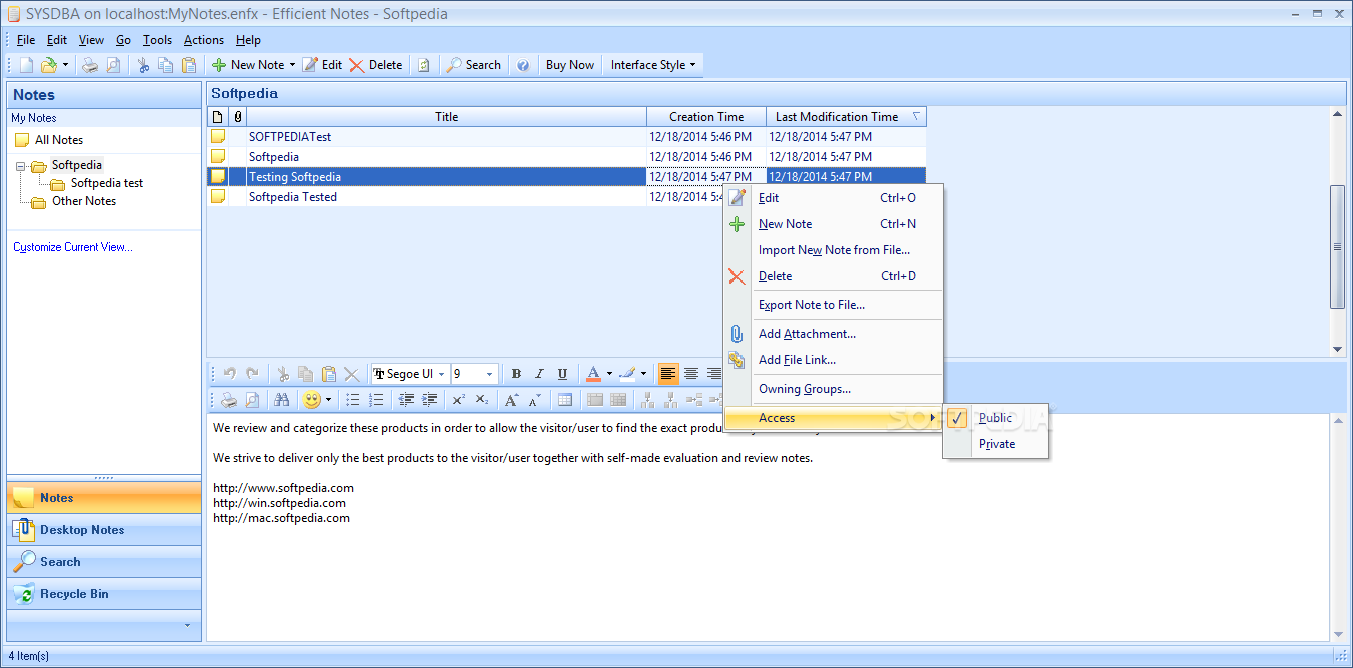Toggle center alignment

(x=691, y=374)
